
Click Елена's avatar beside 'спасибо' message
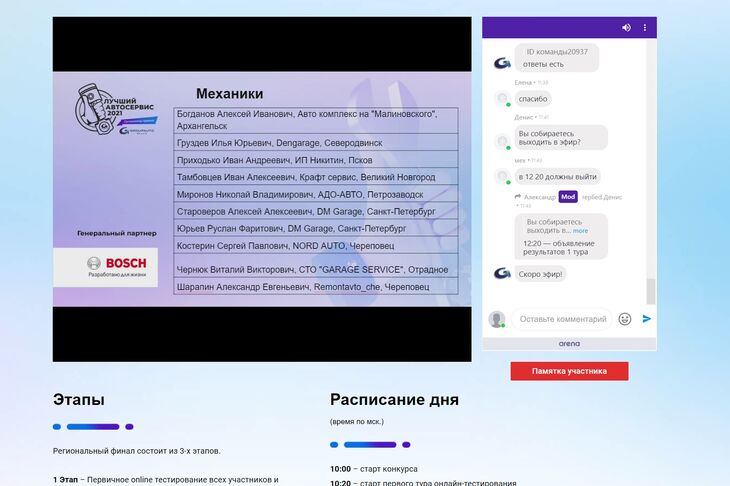502,99
